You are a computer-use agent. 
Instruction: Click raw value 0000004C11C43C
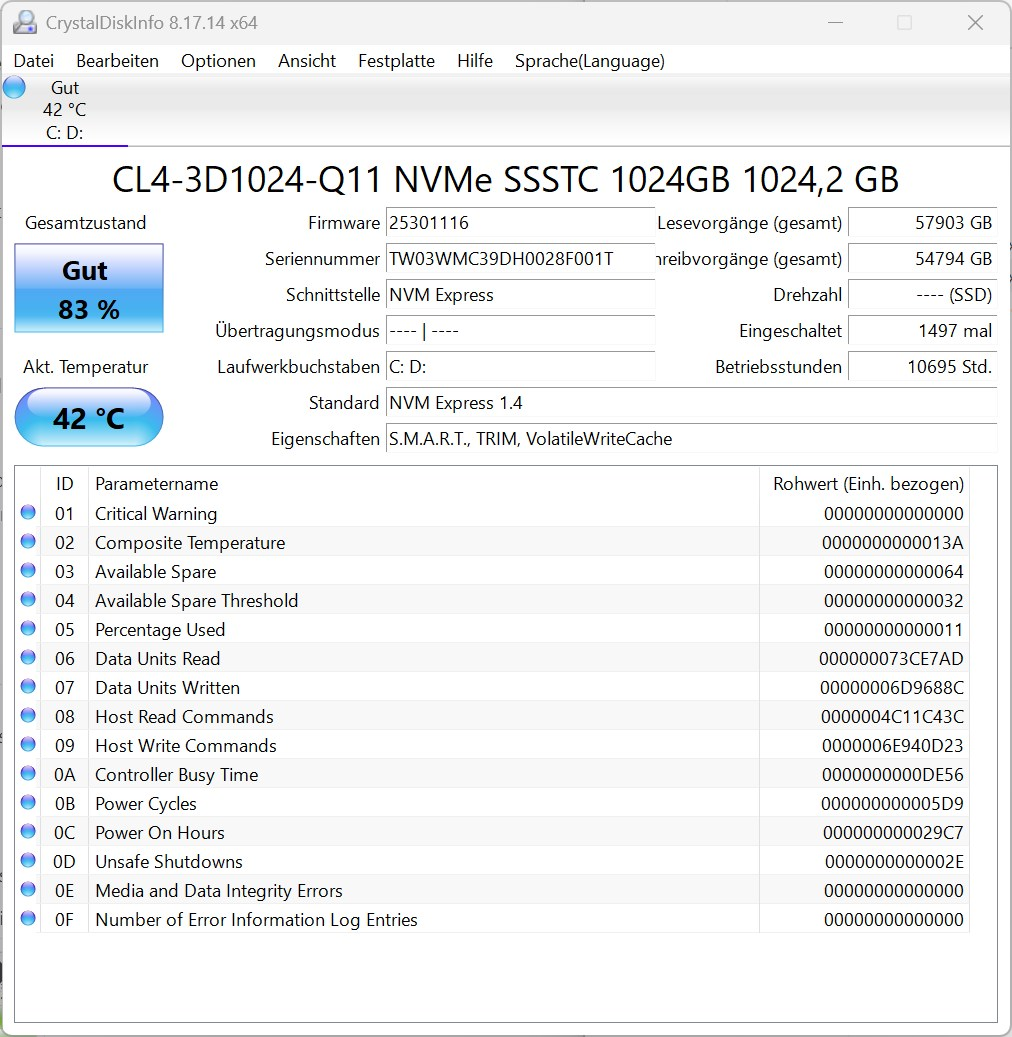pos(892,717)
